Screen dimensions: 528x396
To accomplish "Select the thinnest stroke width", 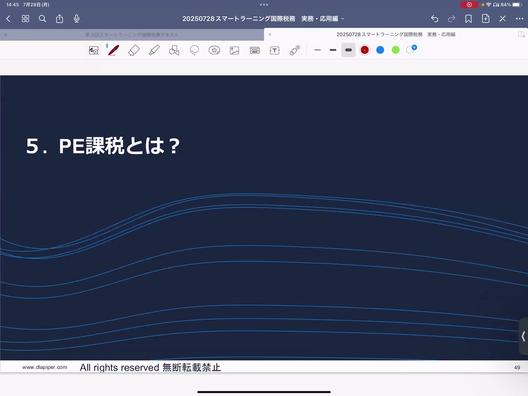I will click(x=317, y=50).
